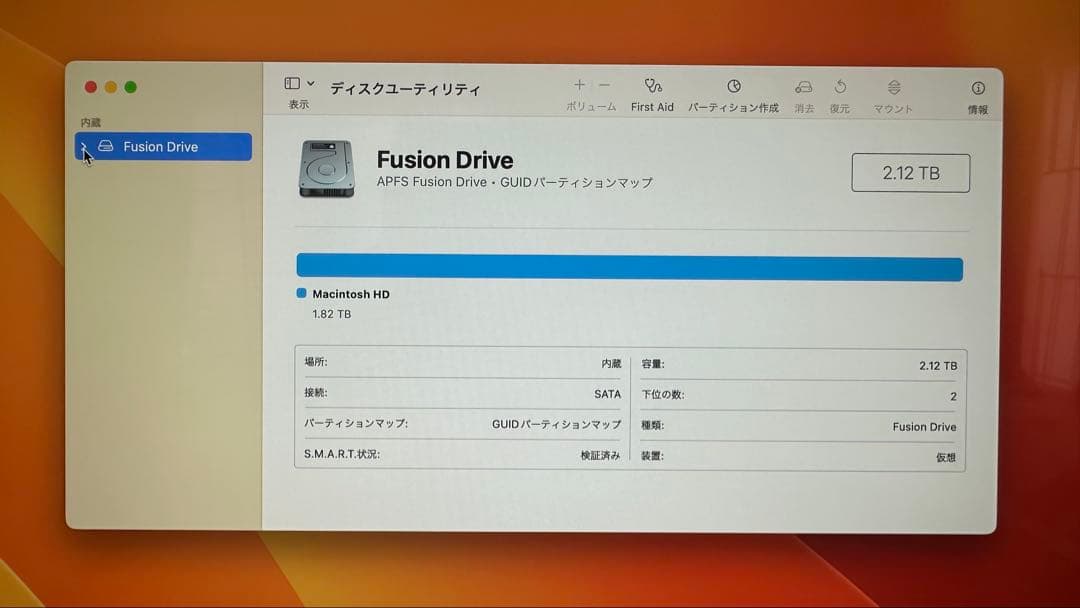Click the 下位の数 label

663,395
